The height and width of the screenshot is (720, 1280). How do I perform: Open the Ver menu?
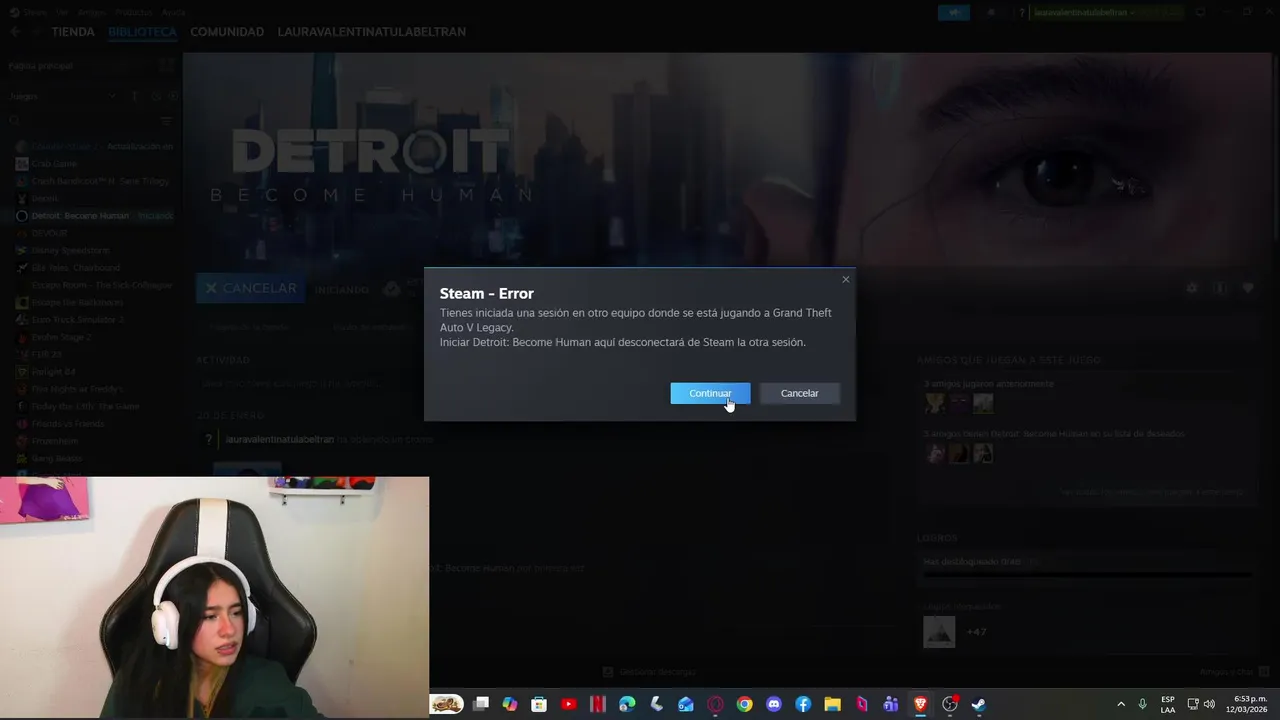pyautogui.click(x=62, y=12)
